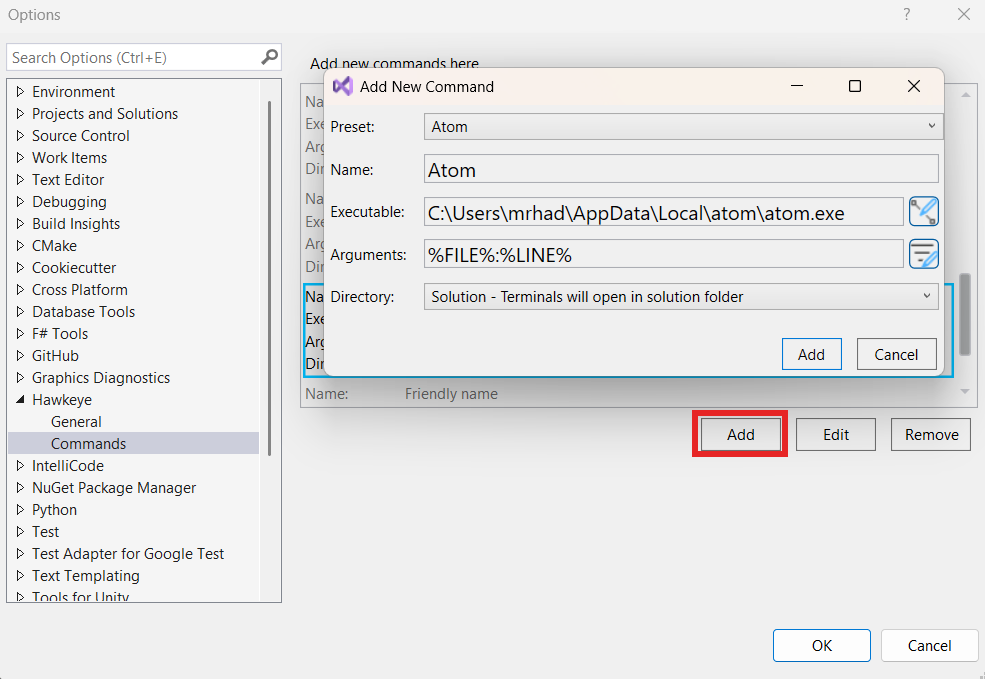Click the Name input field containing Atom
Viewport: 985px width, 679px height.
tap(681, 170)
